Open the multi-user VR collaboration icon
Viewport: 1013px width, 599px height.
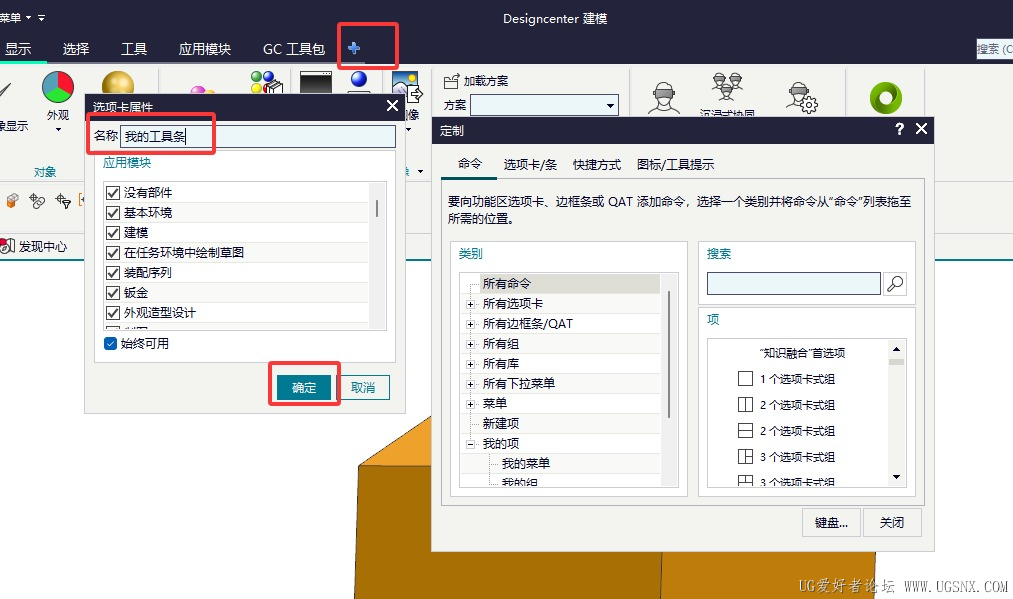[x=727, y=87]
